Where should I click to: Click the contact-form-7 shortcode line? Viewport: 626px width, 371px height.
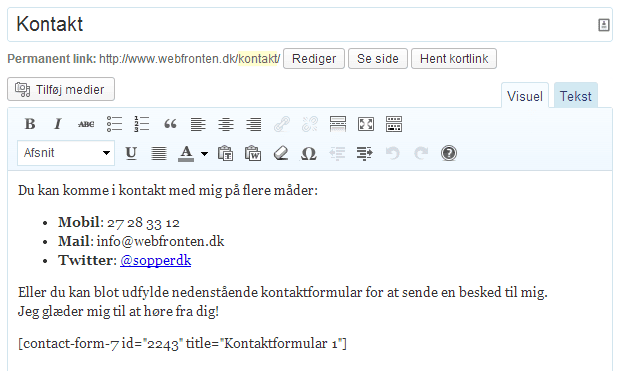click(x=182, y=343)
